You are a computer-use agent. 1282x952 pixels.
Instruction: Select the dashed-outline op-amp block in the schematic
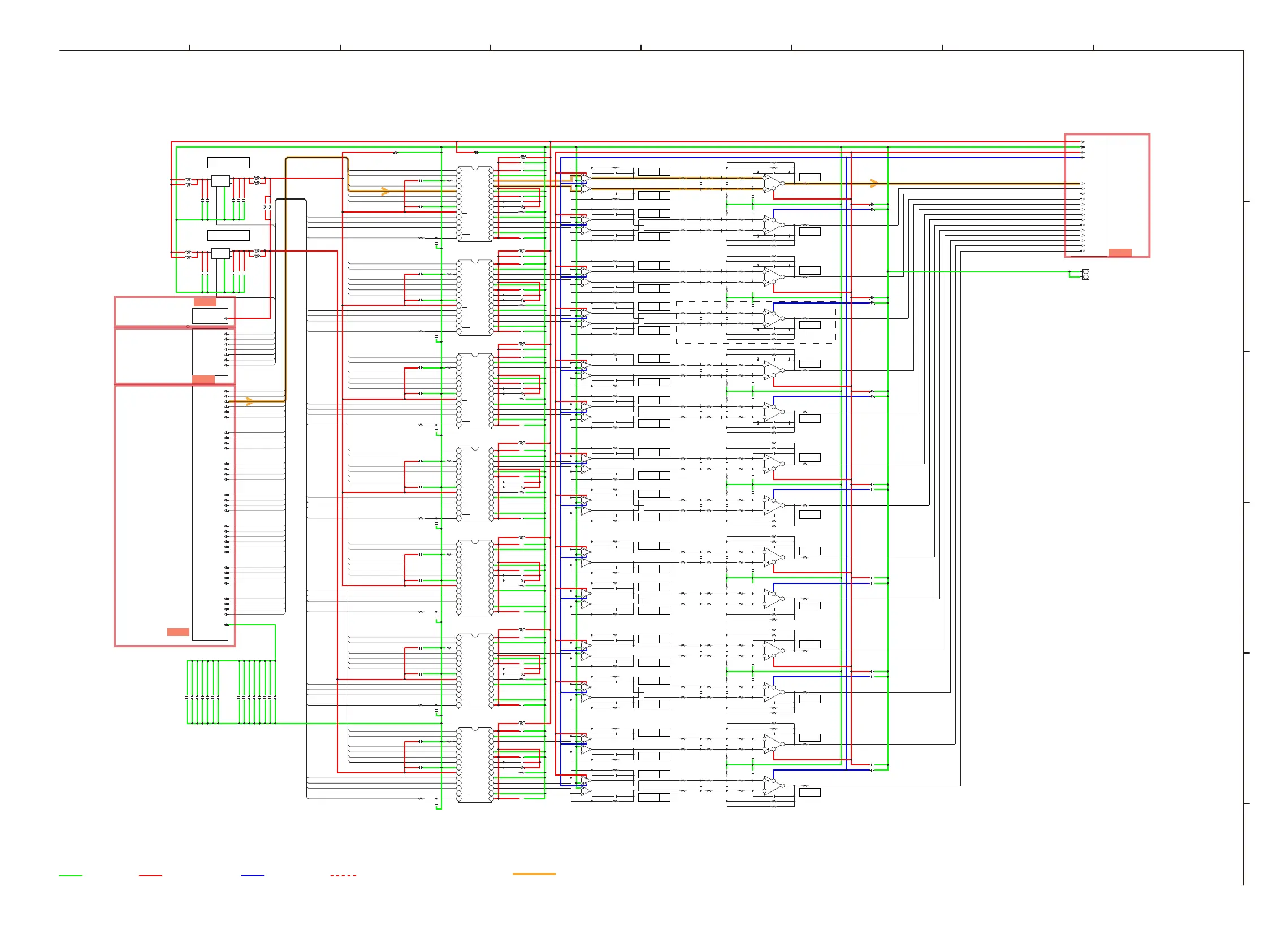coord(756,322)
